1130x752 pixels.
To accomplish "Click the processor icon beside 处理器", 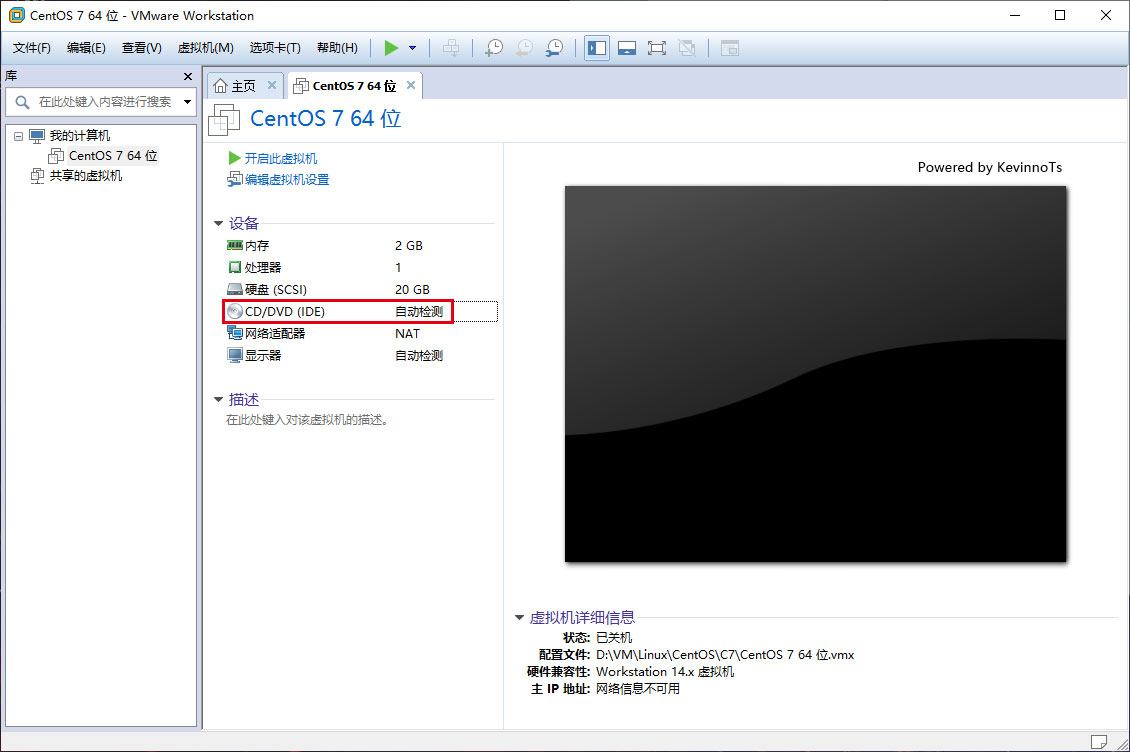I will 235,267.
